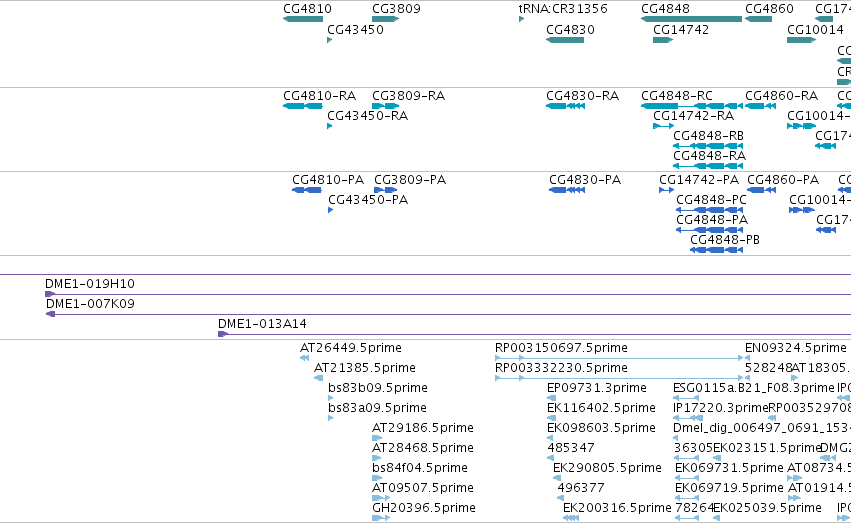Open transcript CG4810-RA

(320, 96)
